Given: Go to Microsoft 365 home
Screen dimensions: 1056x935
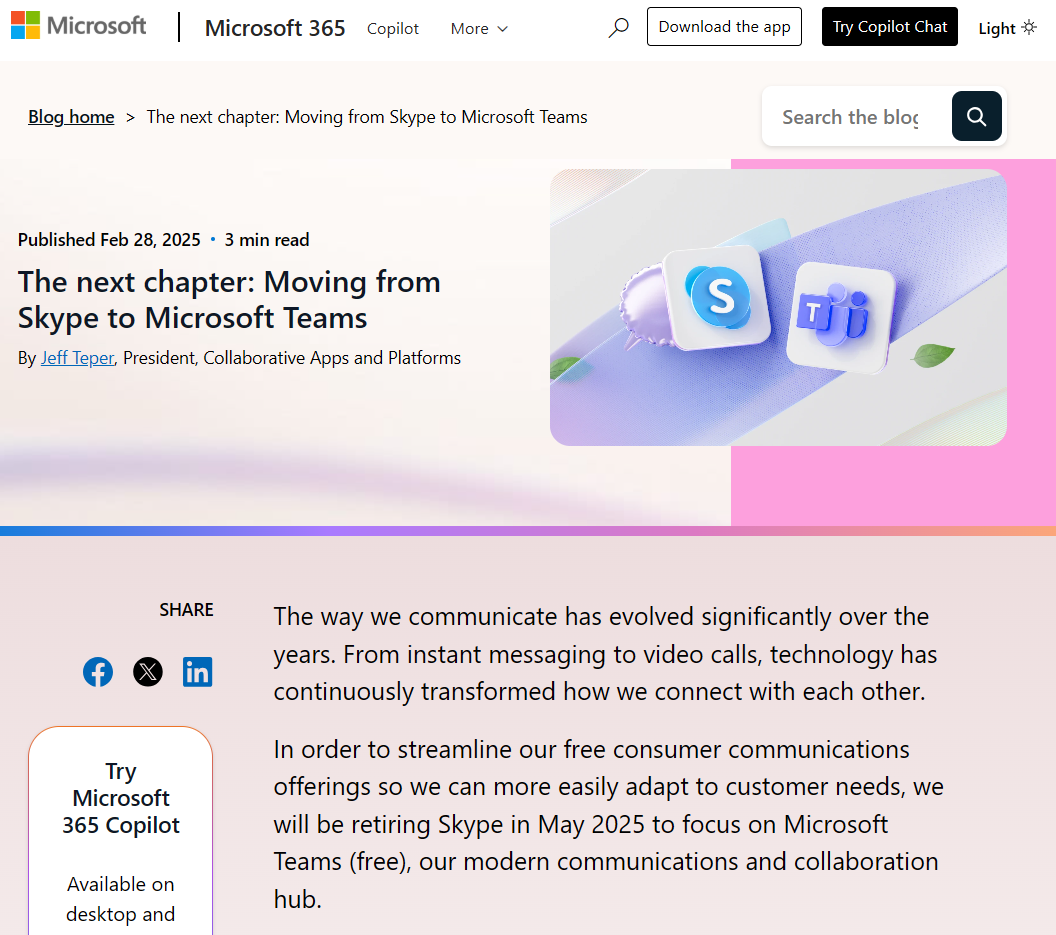Looking at the screenshot, I should [x=275, y=28].
